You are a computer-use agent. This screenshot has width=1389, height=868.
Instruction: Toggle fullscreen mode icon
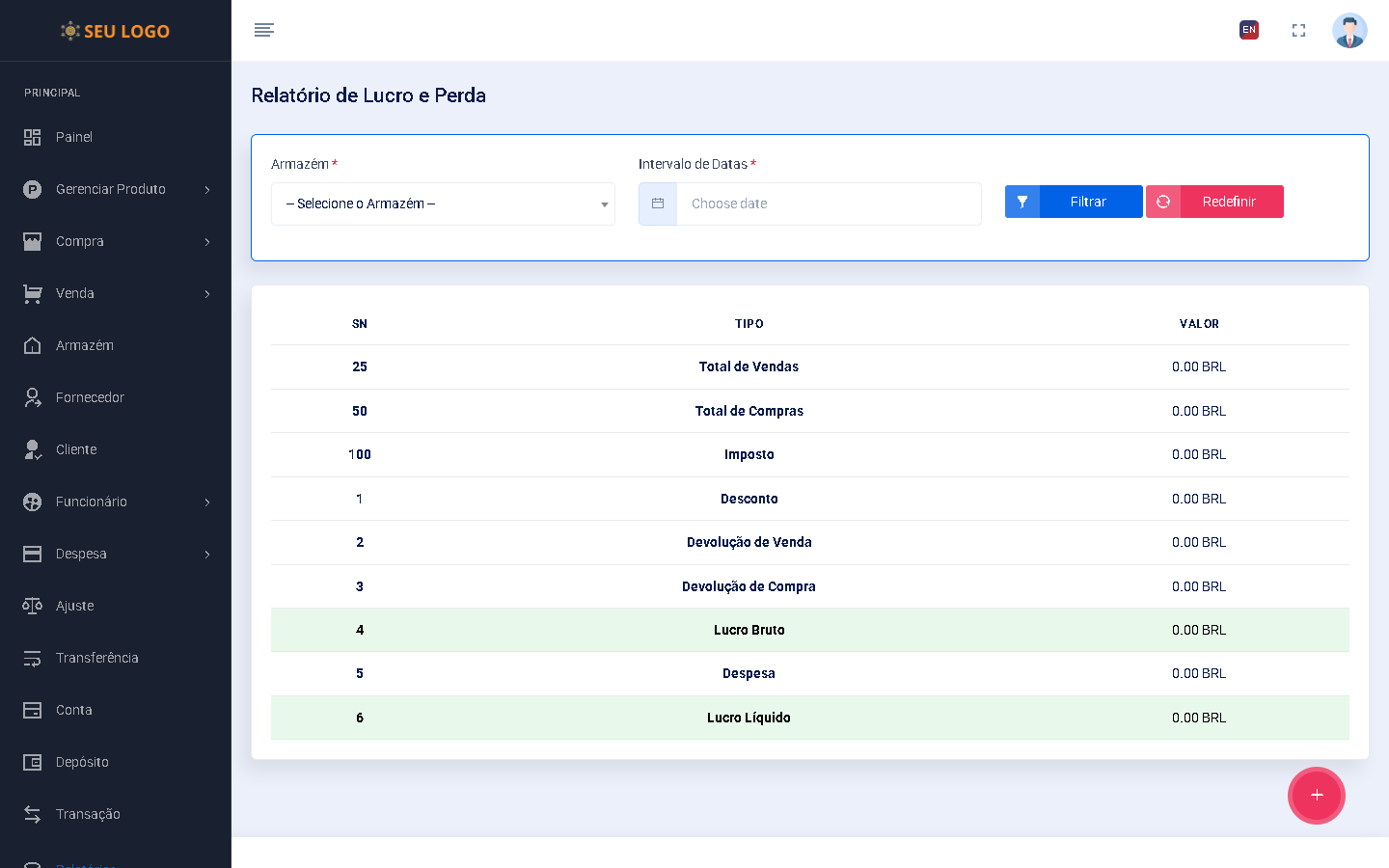point(1298,31)
